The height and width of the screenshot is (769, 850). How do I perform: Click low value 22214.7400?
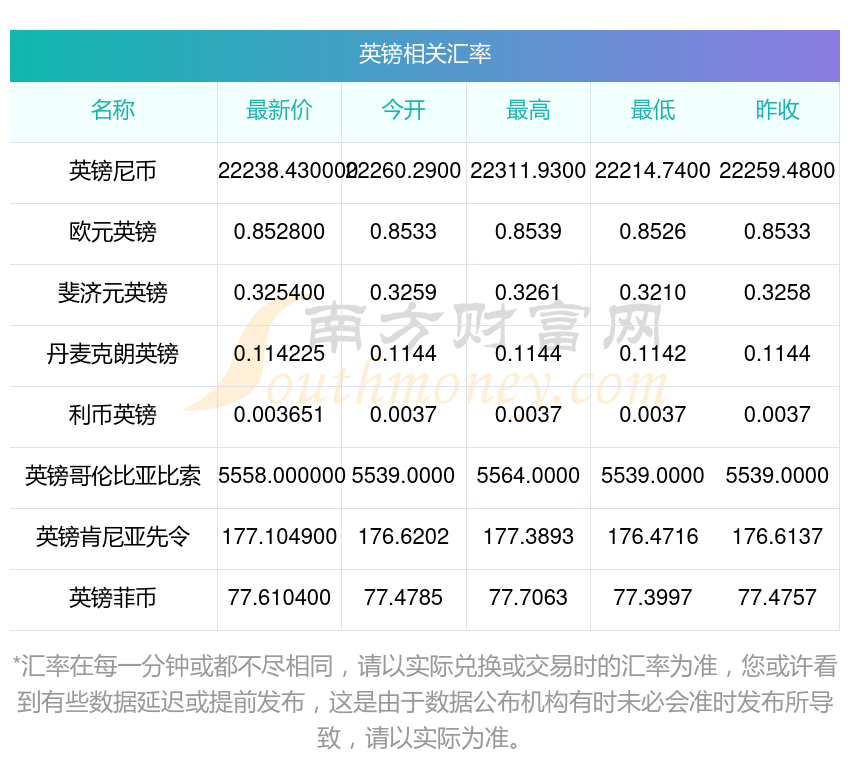click(653, 171)
